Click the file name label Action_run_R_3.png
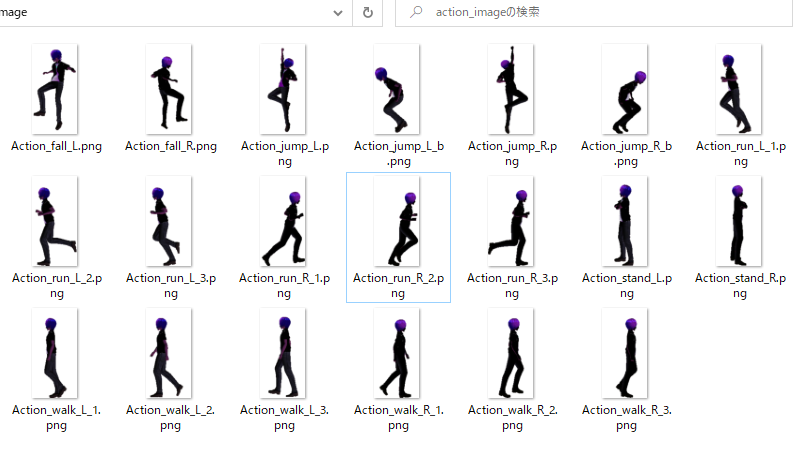 [512, 286]
